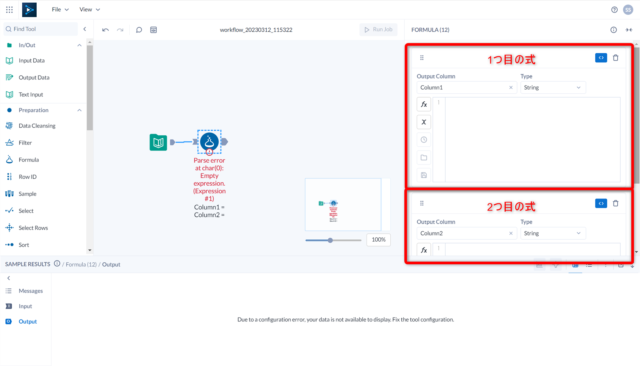
Task: Open functions list for first formula
Action: pos(424,104)
